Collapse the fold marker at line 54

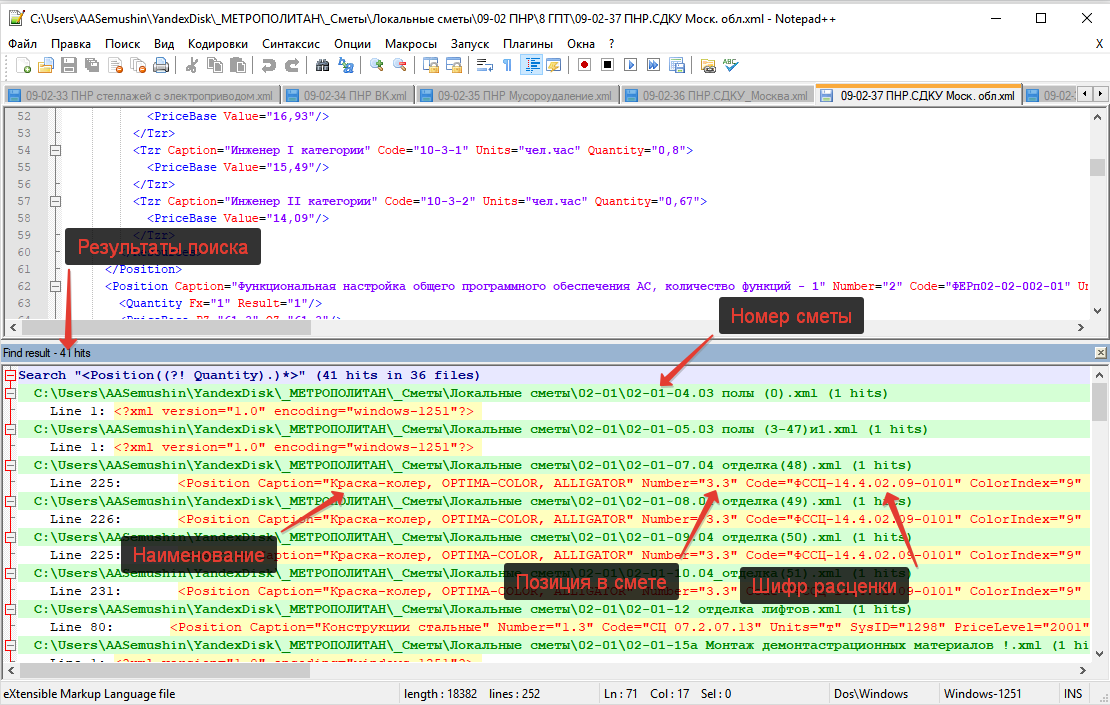click(55, 150)
